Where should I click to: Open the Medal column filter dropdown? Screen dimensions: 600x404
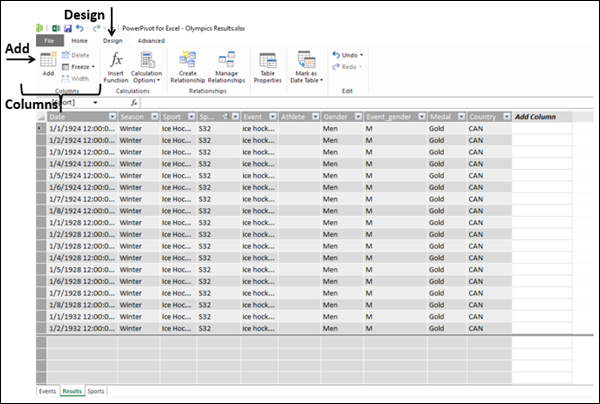[x=460, y=117]
